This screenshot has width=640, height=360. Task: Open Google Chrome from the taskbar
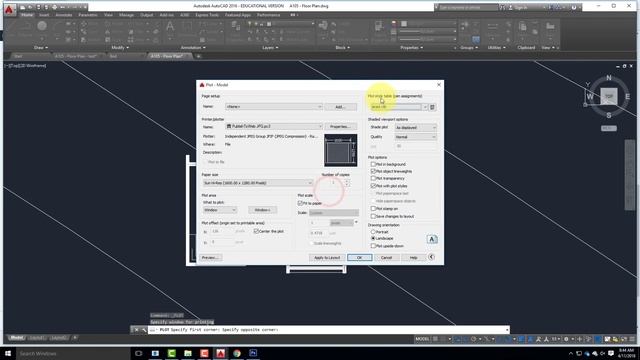pos(237,353)
